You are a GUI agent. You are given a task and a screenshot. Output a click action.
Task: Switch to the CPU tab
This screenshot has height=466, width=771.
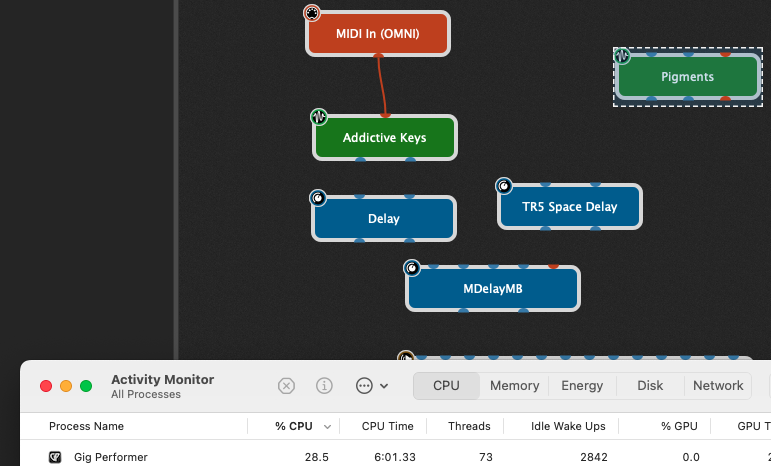[446, 386]
